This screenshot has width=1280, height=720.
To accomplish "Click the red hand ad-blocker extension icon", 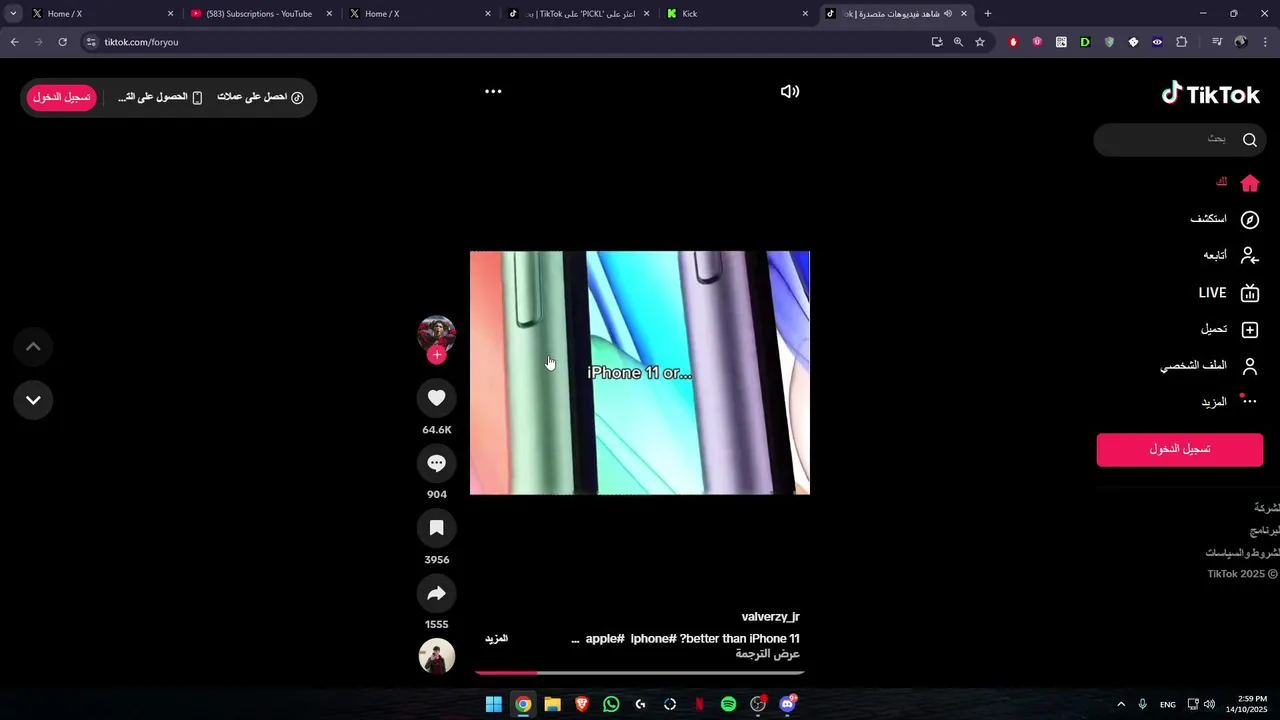I will pyautogui.click(x=1013, y=42).
